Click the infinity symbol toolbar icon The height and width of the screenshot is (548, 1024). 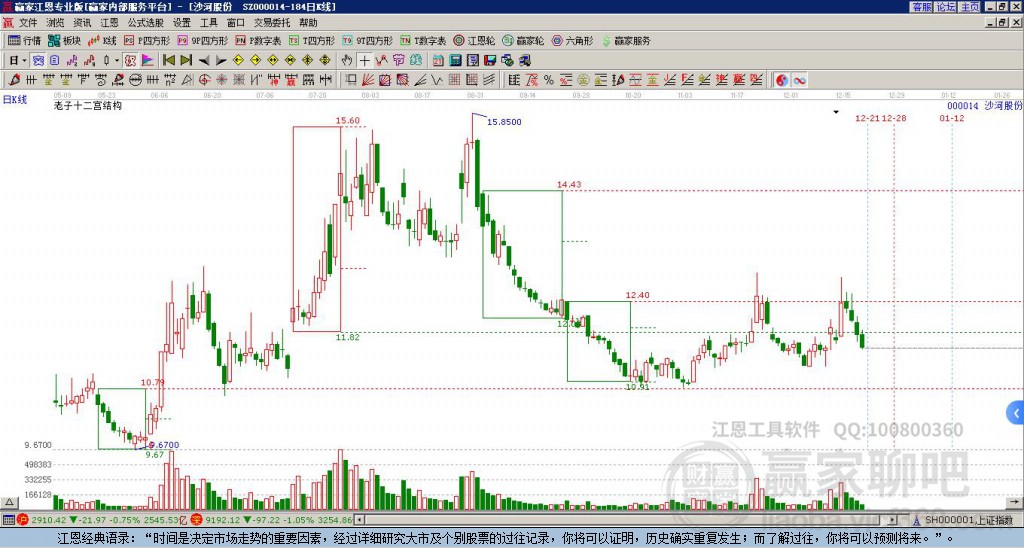click(x=799, y=80)
